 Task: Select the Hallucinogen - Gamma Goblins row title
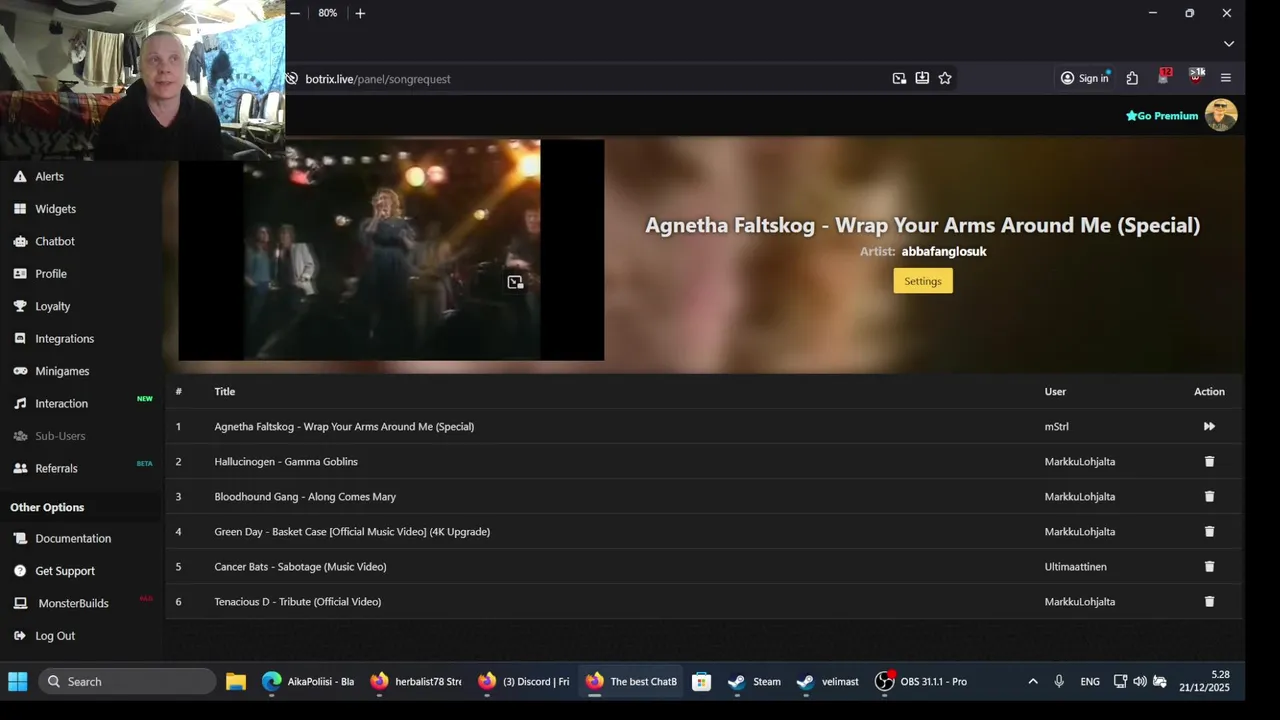click(x=286, y=462)
